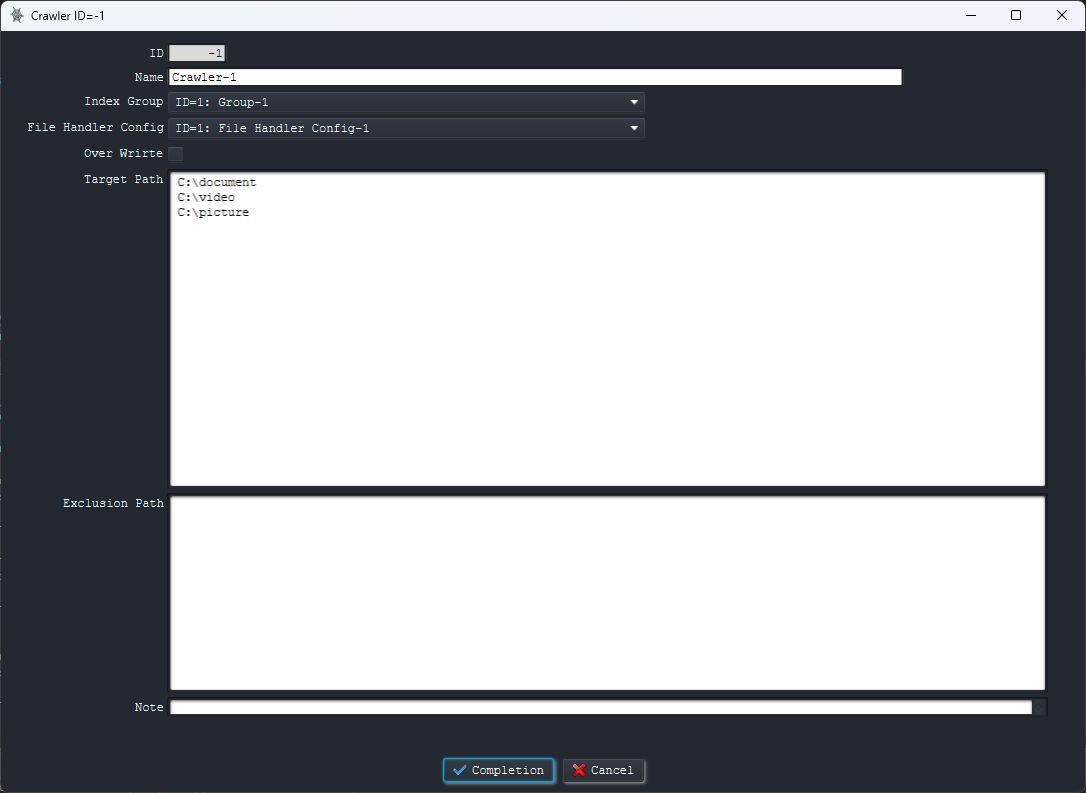Maximize the Crawler window
Screen dimensions: 1086x793
coord(1016,16)
